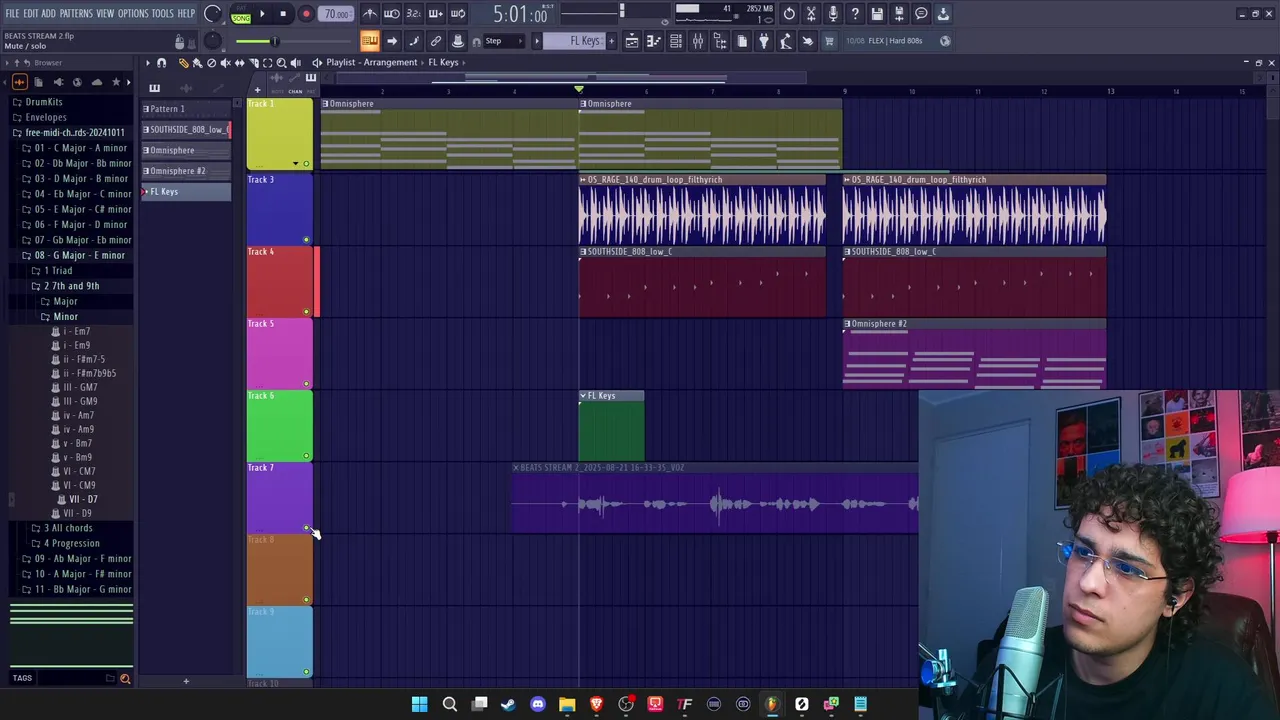Open the microphone recording icon
1280x720 pixels.
[833, 14]
